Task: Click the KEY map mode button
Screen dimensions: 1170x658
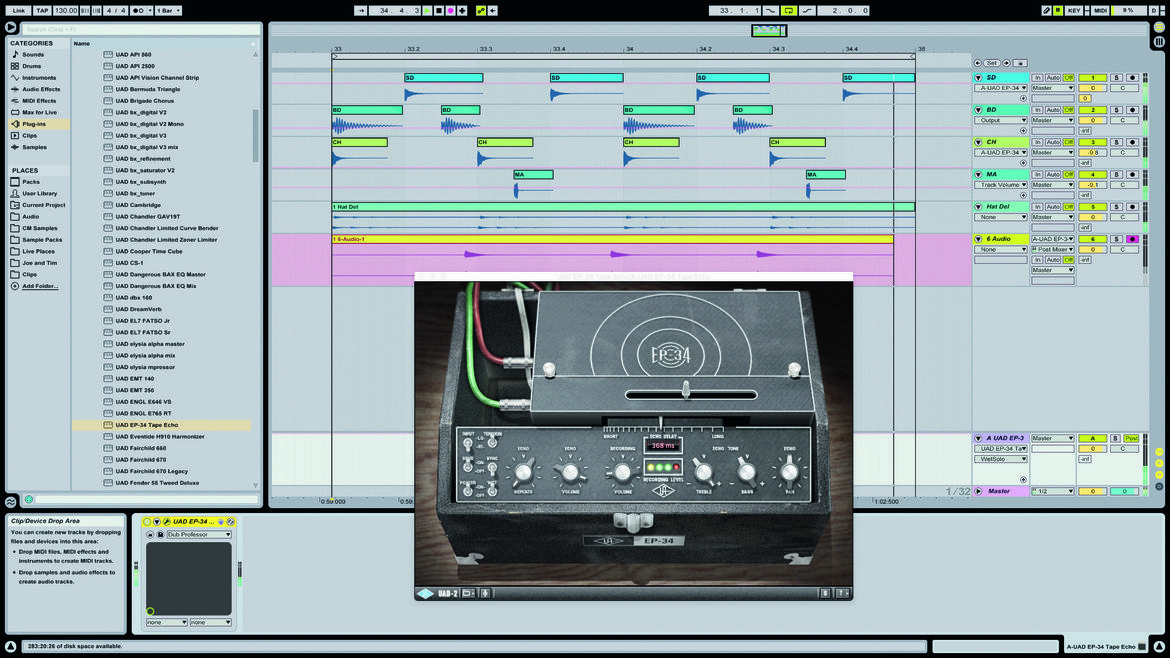Action: click(1074, 10)
